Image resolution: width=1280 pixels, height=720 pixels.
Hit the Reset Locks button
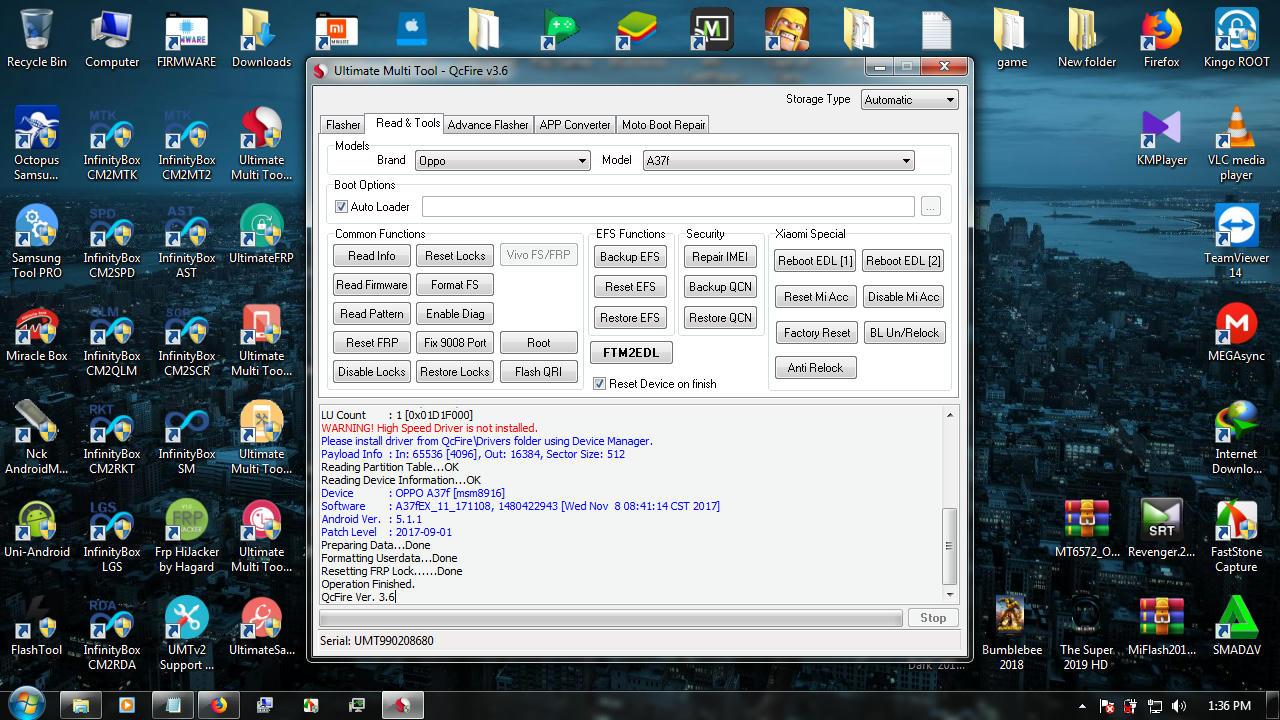(x=455, y=256)
